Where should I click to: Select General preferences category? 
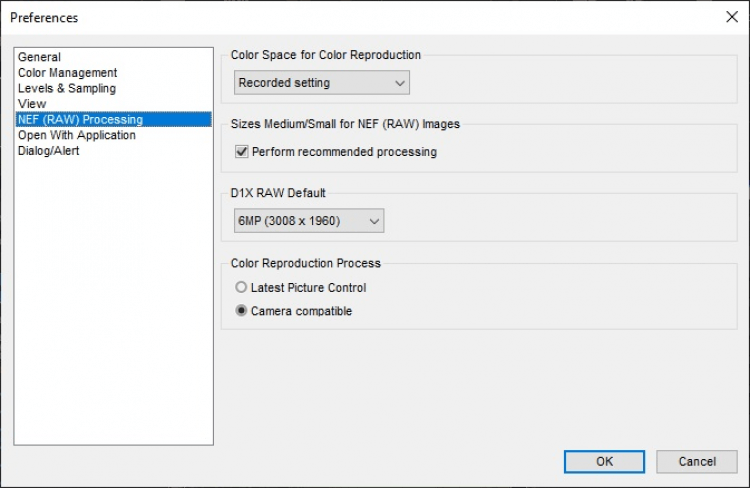(x=39, y=57)
